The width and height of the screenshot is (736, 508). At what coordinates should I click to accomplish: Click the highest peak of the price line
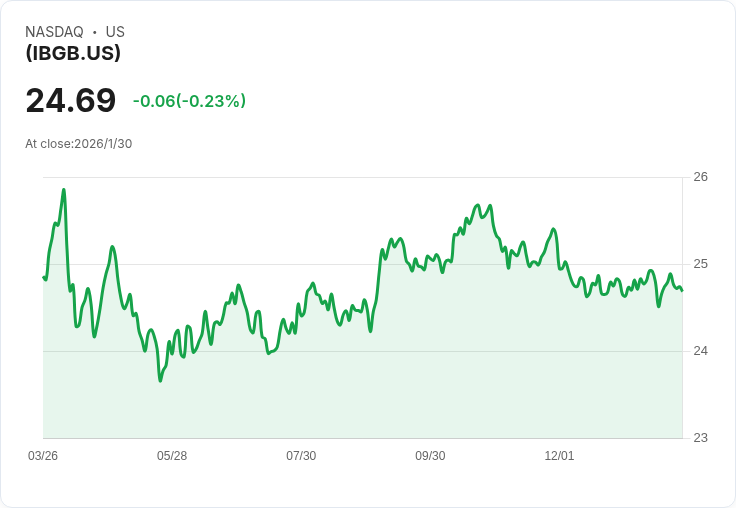pos(64,189)
